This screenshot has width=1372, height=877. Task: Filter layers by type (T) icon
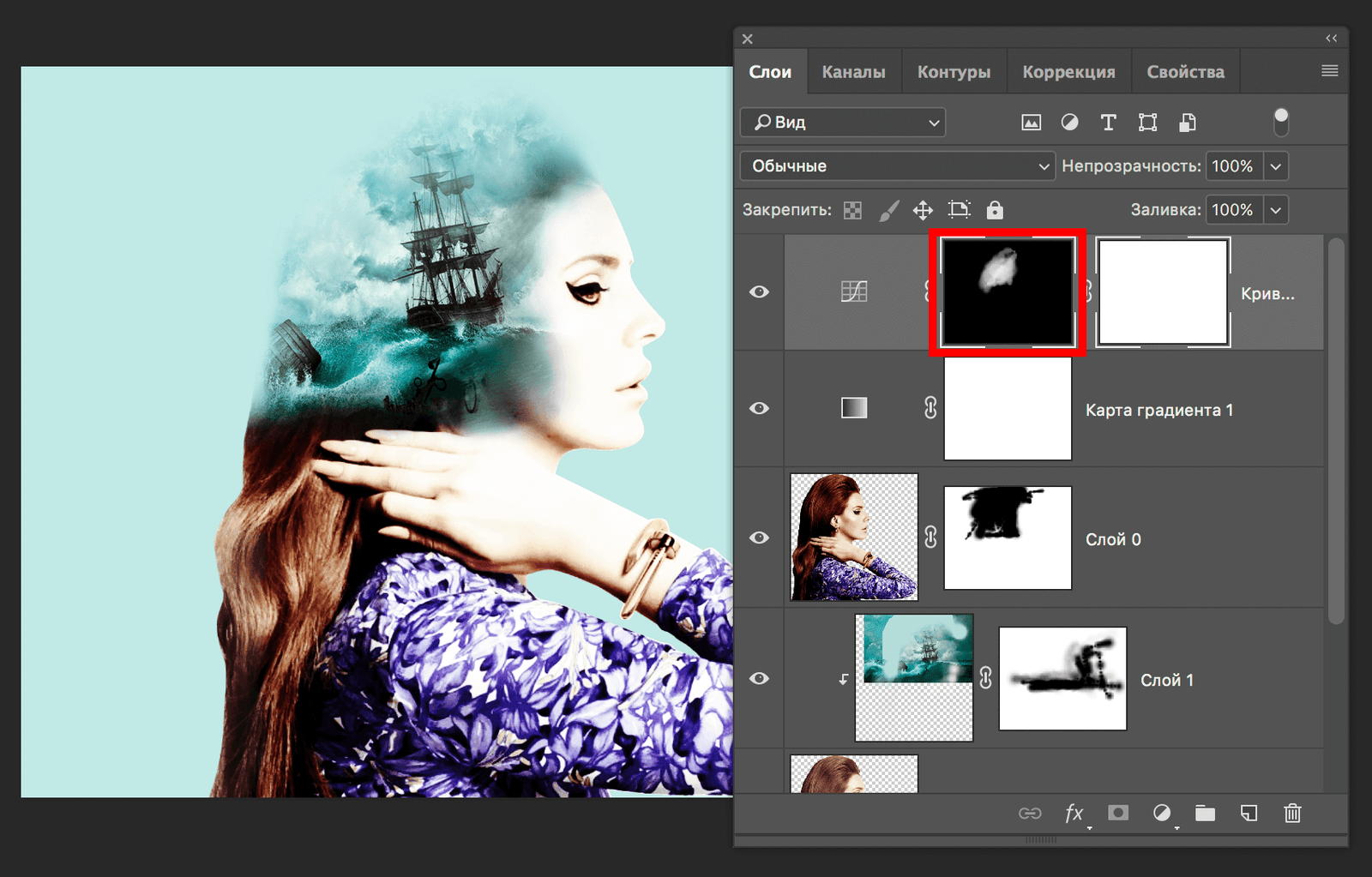click(x=1108, y=123)
